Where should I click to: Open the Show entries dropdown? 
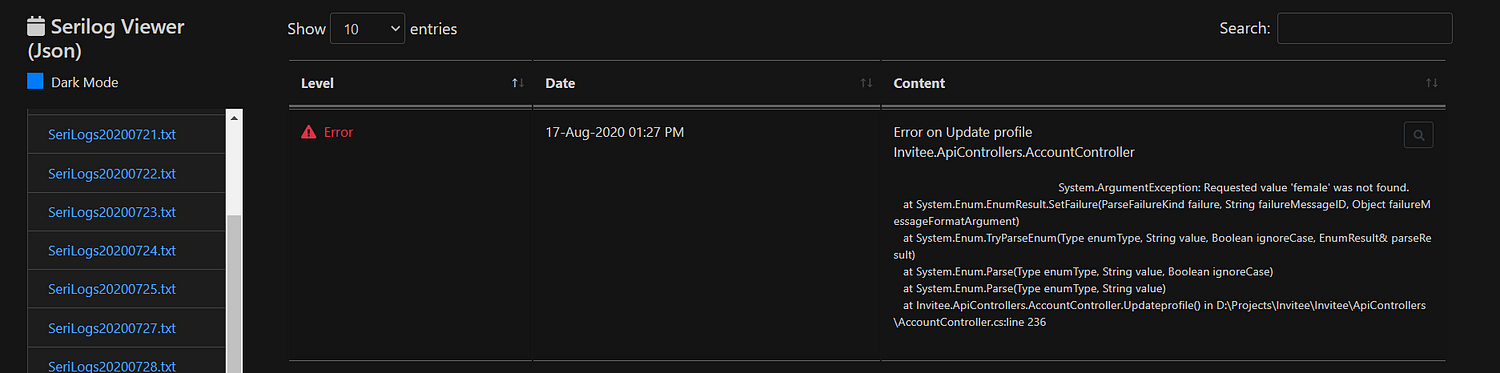coord(367,29)
